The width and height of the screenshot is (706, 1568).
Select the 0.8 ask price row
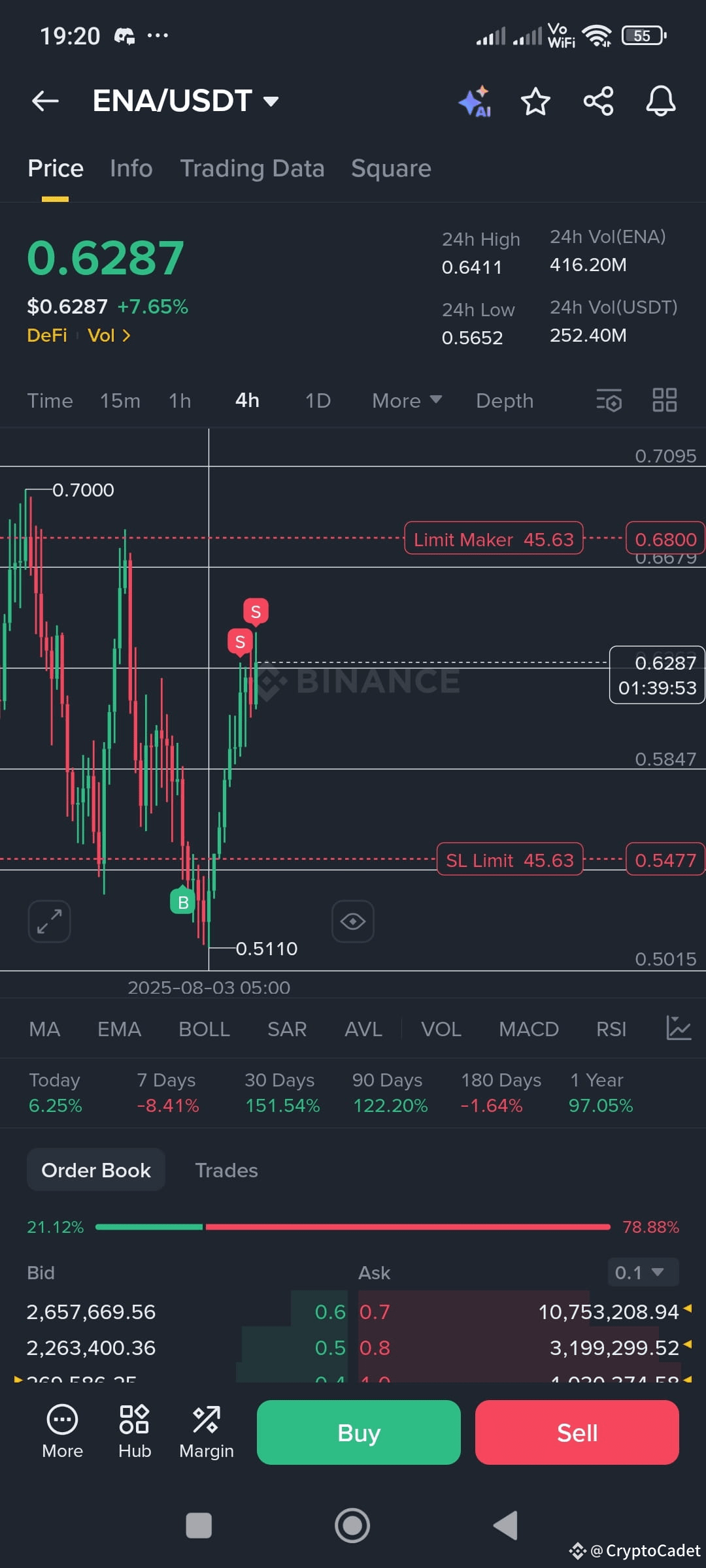[x=520, y=1347]
